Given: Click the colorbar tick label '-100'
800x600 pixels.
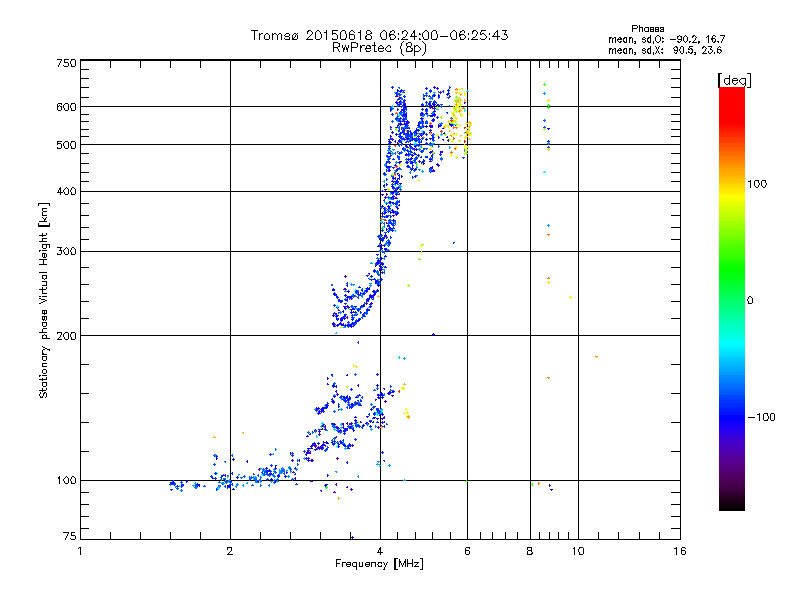Looking at the screenshot, I should 761,417.
